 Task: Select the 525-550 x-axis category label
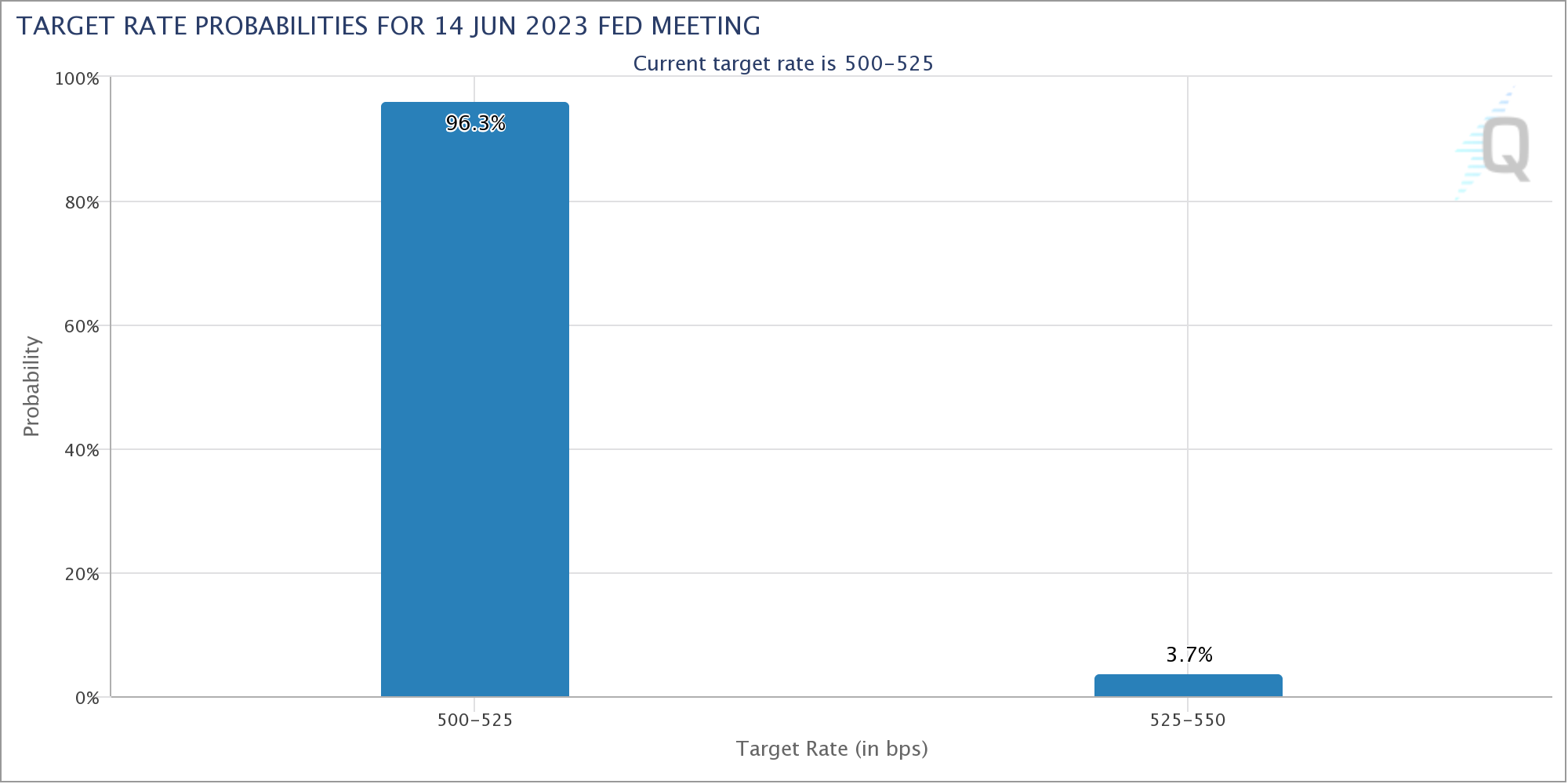point(1188,720)
